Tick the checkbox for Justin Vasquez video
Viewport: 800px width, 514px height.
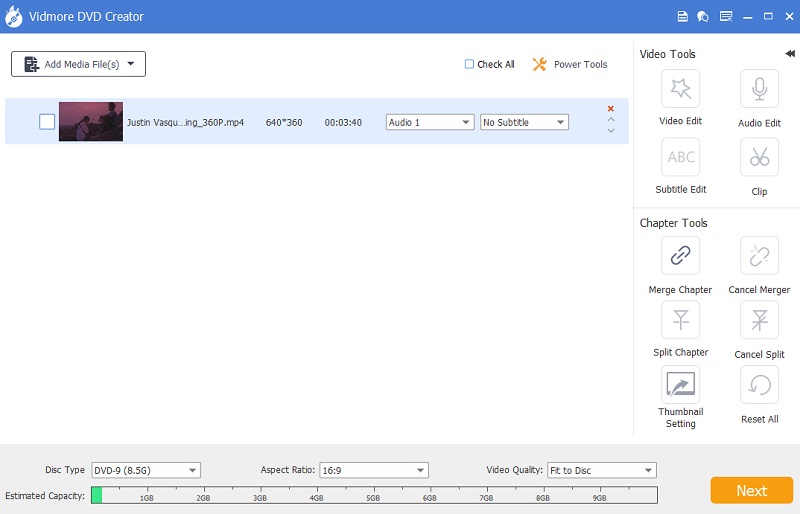click(47, 122)
